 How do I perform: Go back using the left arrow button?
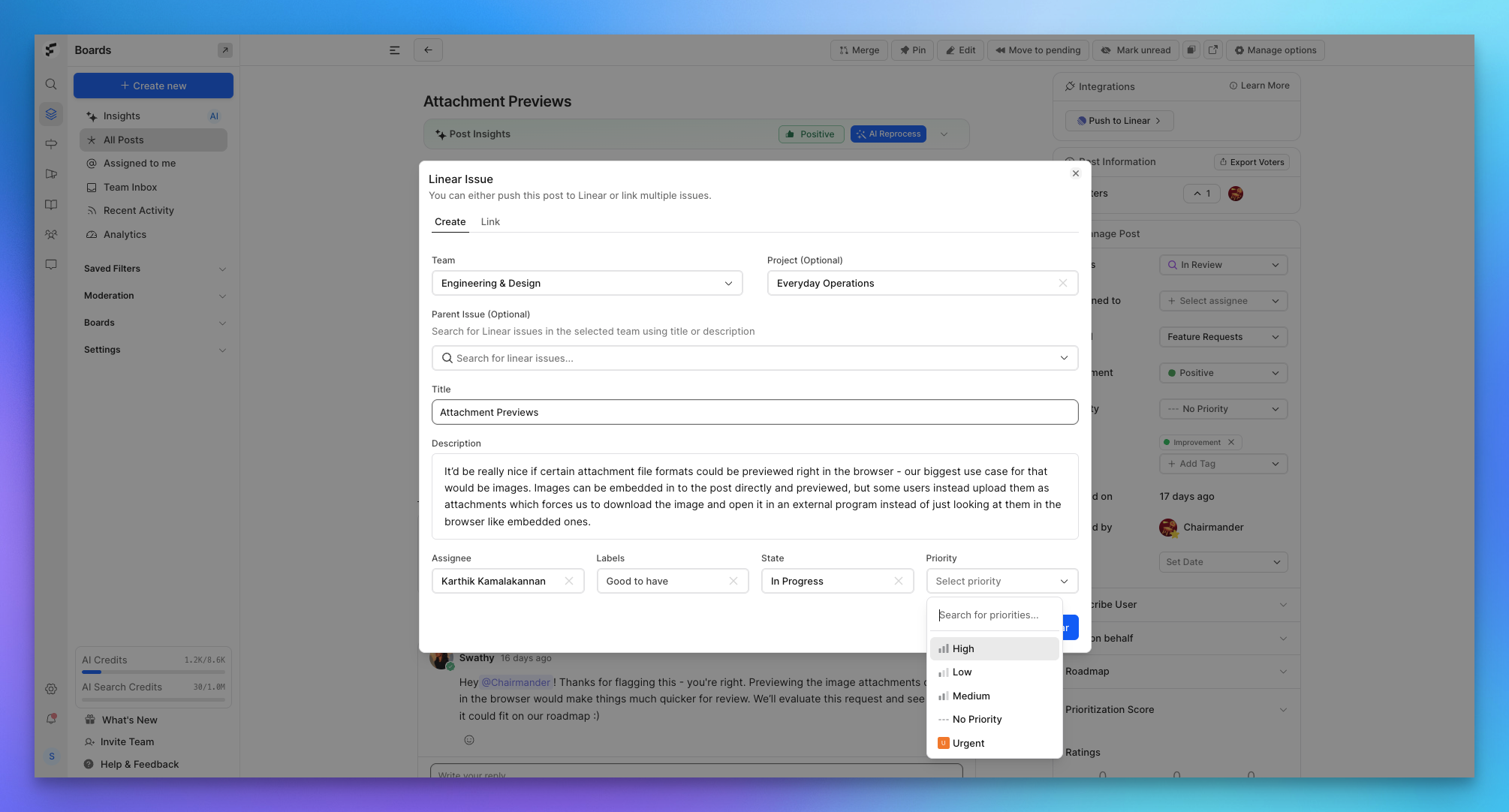click(428, 50)
